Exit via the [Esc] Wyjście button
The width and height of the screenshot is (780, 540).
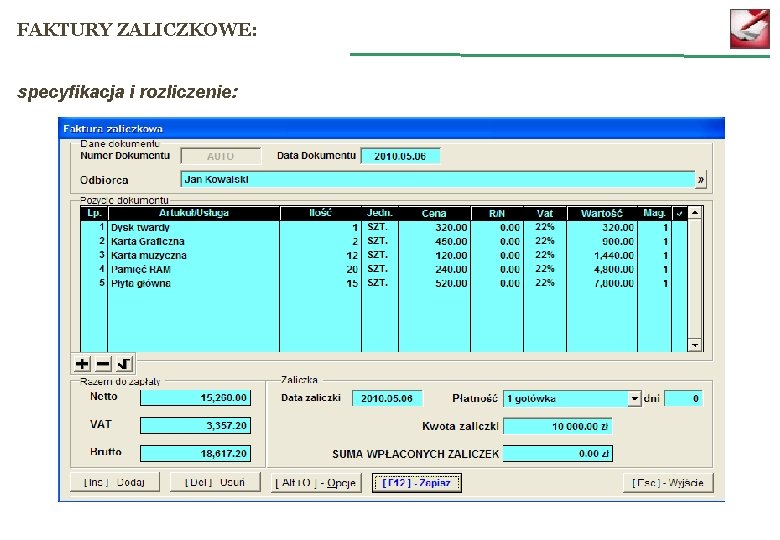pyautogui.click(x=668, y=483)
